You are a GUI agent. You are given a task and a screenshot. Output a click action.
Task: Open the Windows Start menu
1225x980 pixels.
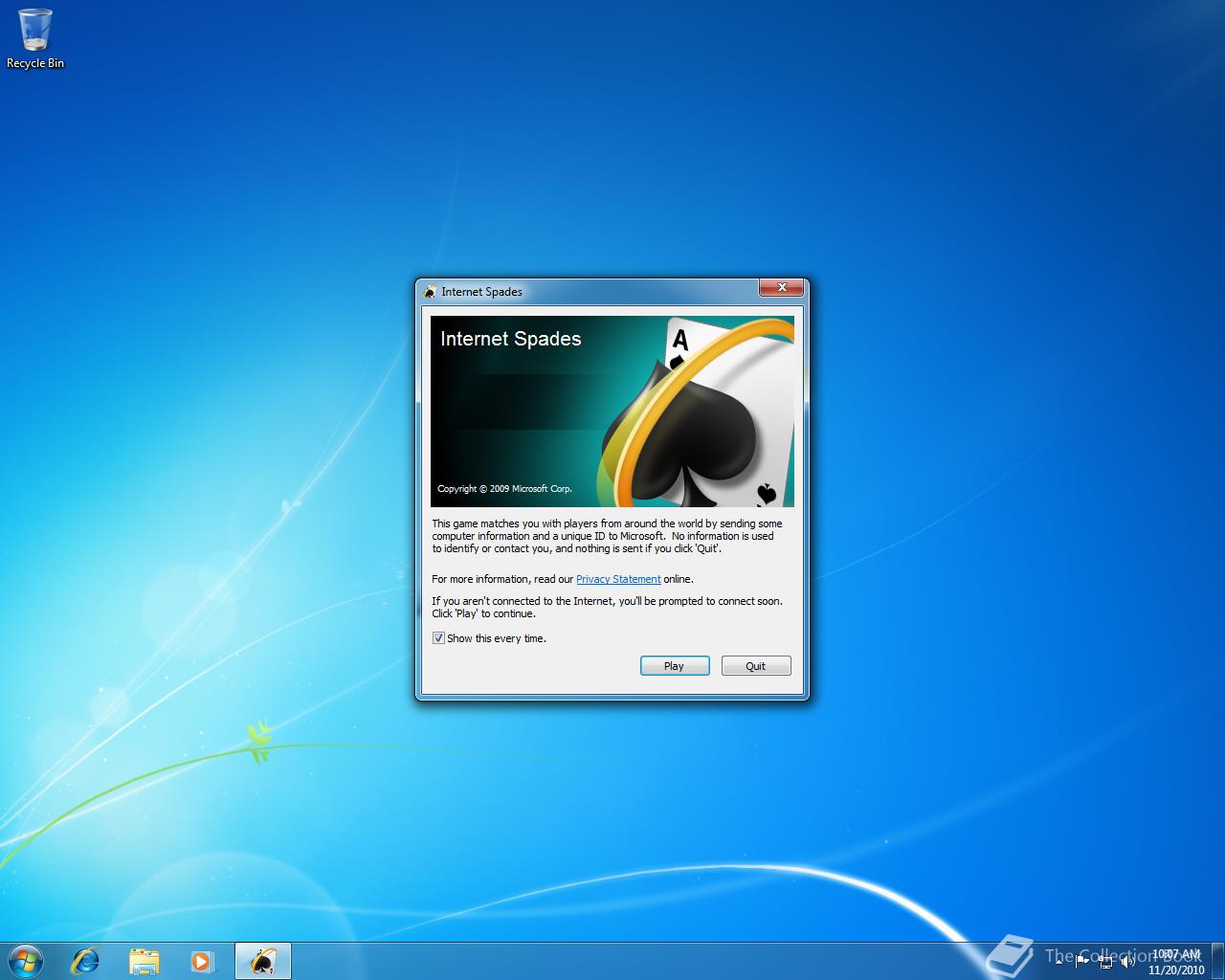(26, 960)
